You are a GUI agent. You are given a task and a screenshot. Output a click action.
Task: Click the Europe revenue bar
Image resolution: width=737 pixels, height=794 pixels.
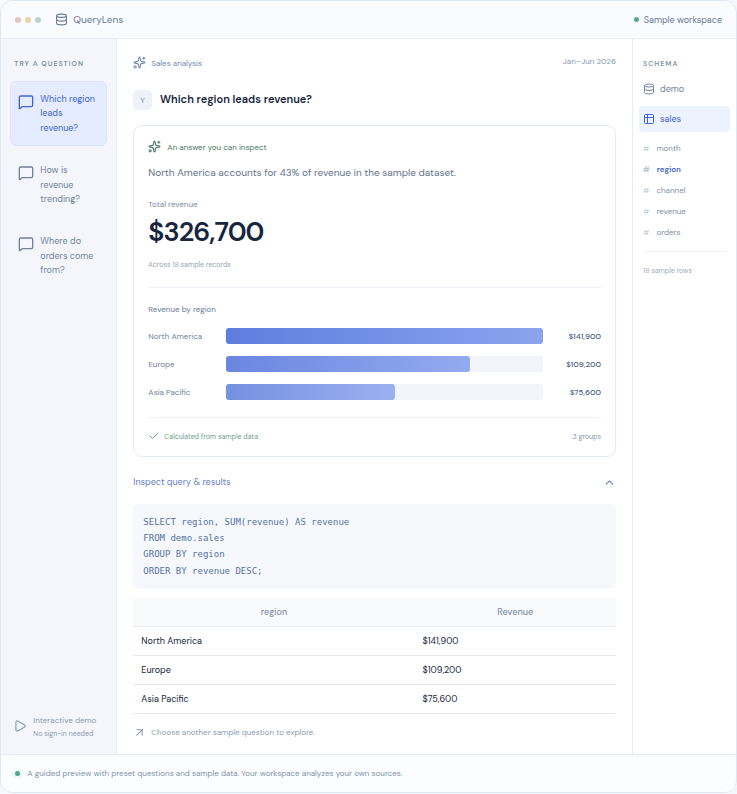348,364
